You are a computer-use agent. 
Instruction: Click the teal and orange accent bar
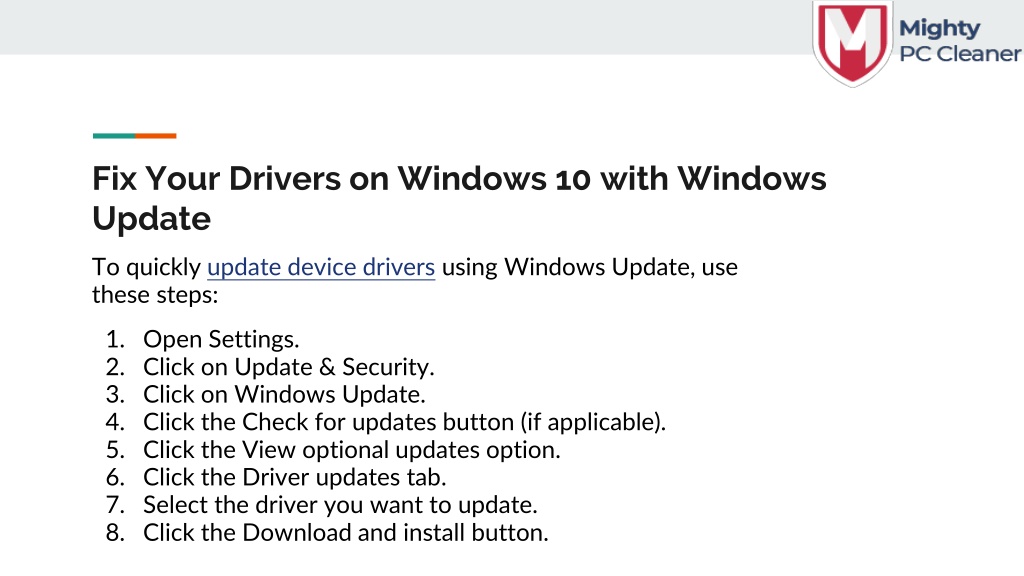tap(135, 136)
